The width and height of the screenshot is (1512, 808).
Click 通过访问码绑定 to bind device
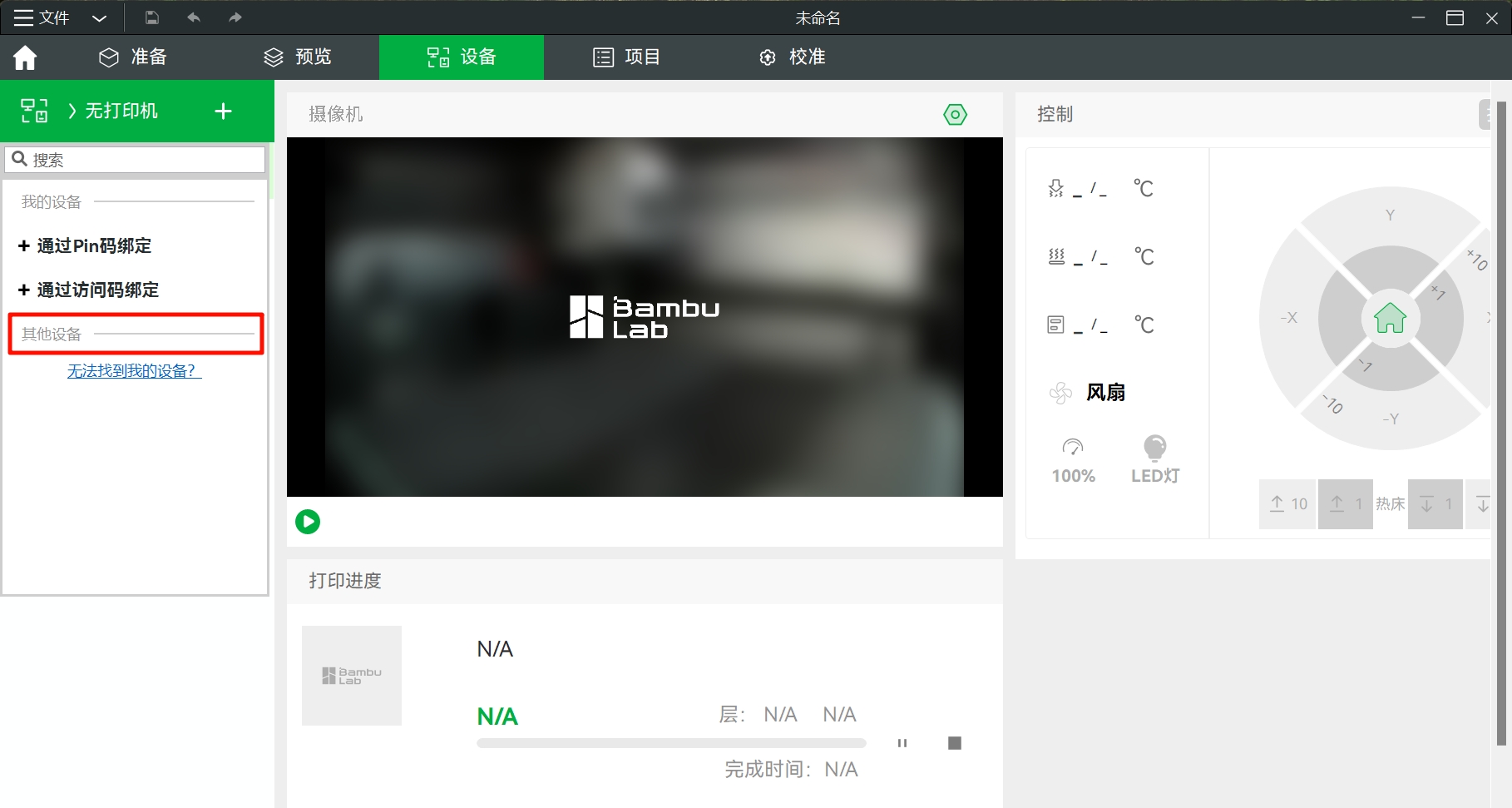pyautogui.click(x=88, y=290)
